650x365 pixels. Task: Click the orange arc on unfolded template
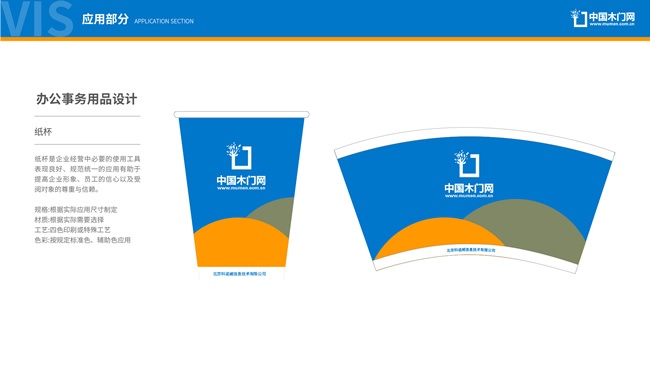(x=439, y=238)
